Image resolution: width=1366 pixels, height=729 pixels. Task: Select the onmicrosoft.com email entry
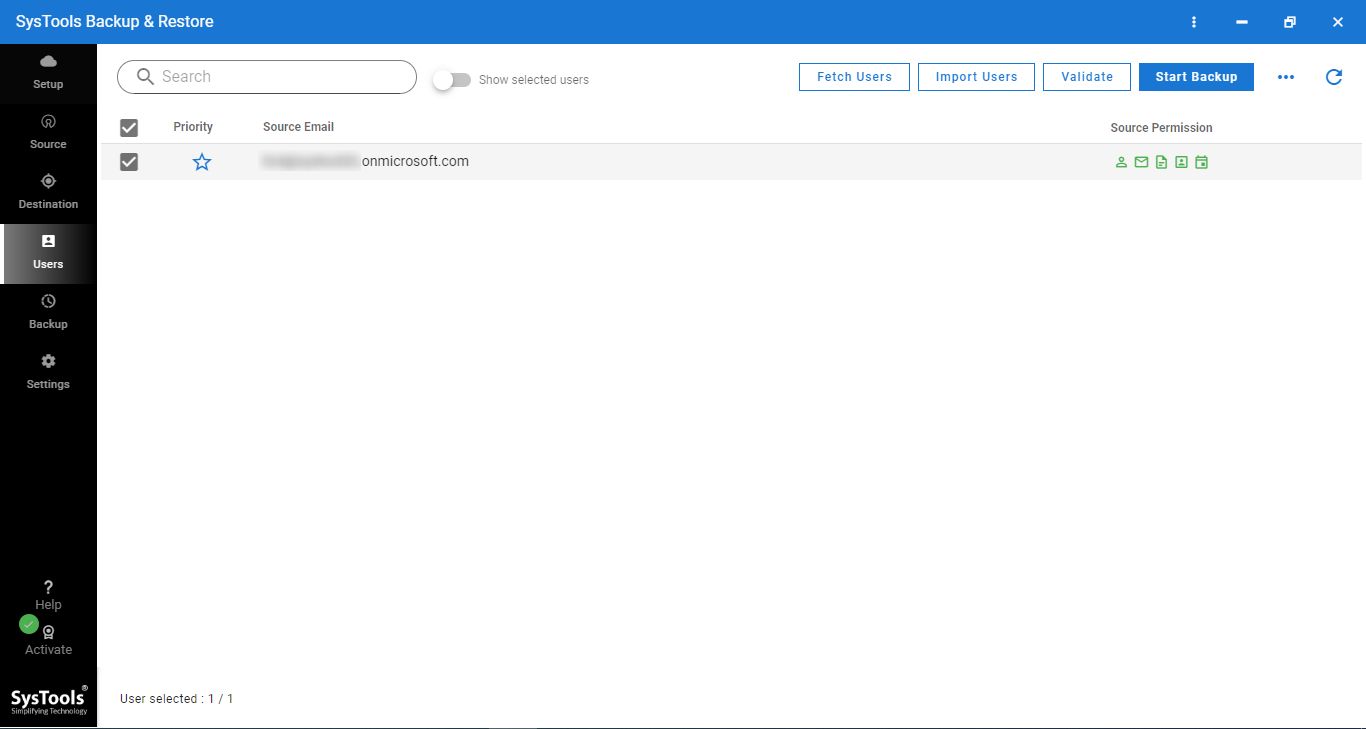[x=365, y=161]
